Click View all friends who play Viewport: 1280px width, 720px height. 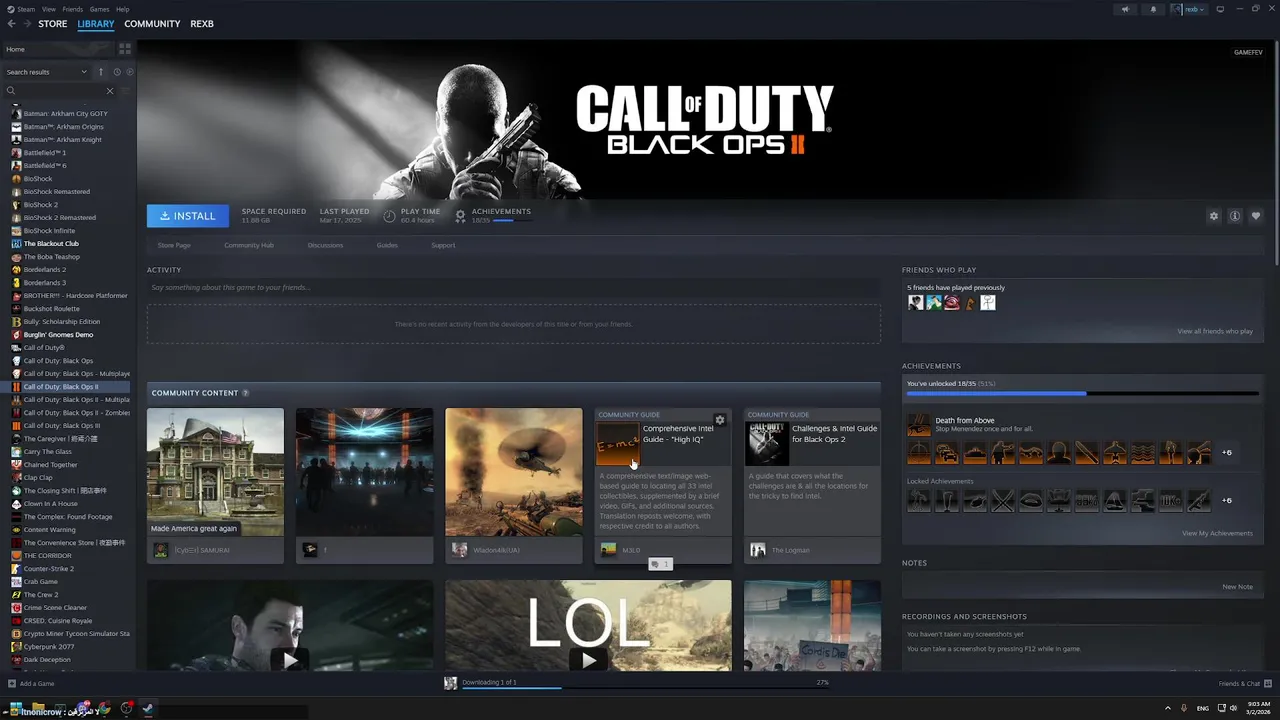click(x=1215, y=331)
